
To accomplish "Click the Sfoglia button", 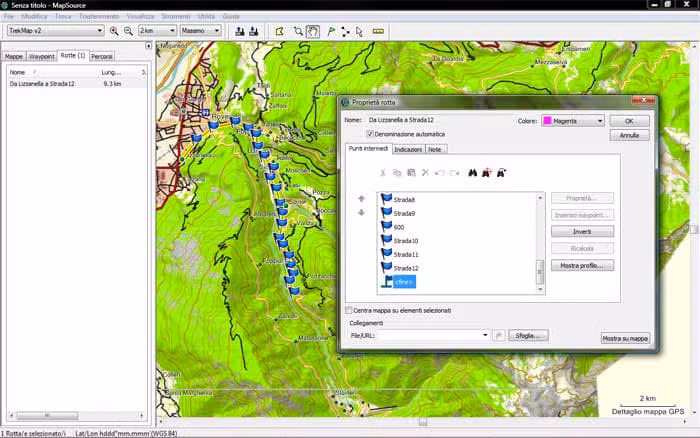I will coord(528,335).
